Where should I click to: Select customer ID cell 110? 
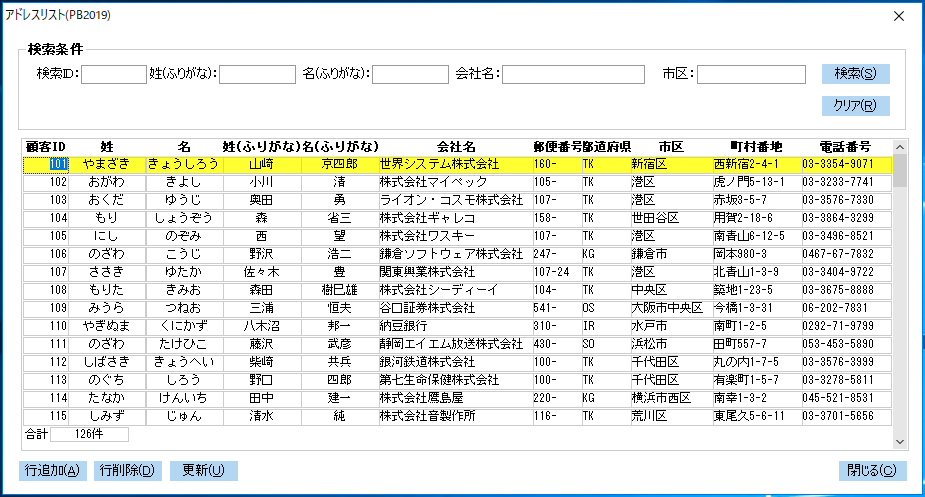pos(46,326)
